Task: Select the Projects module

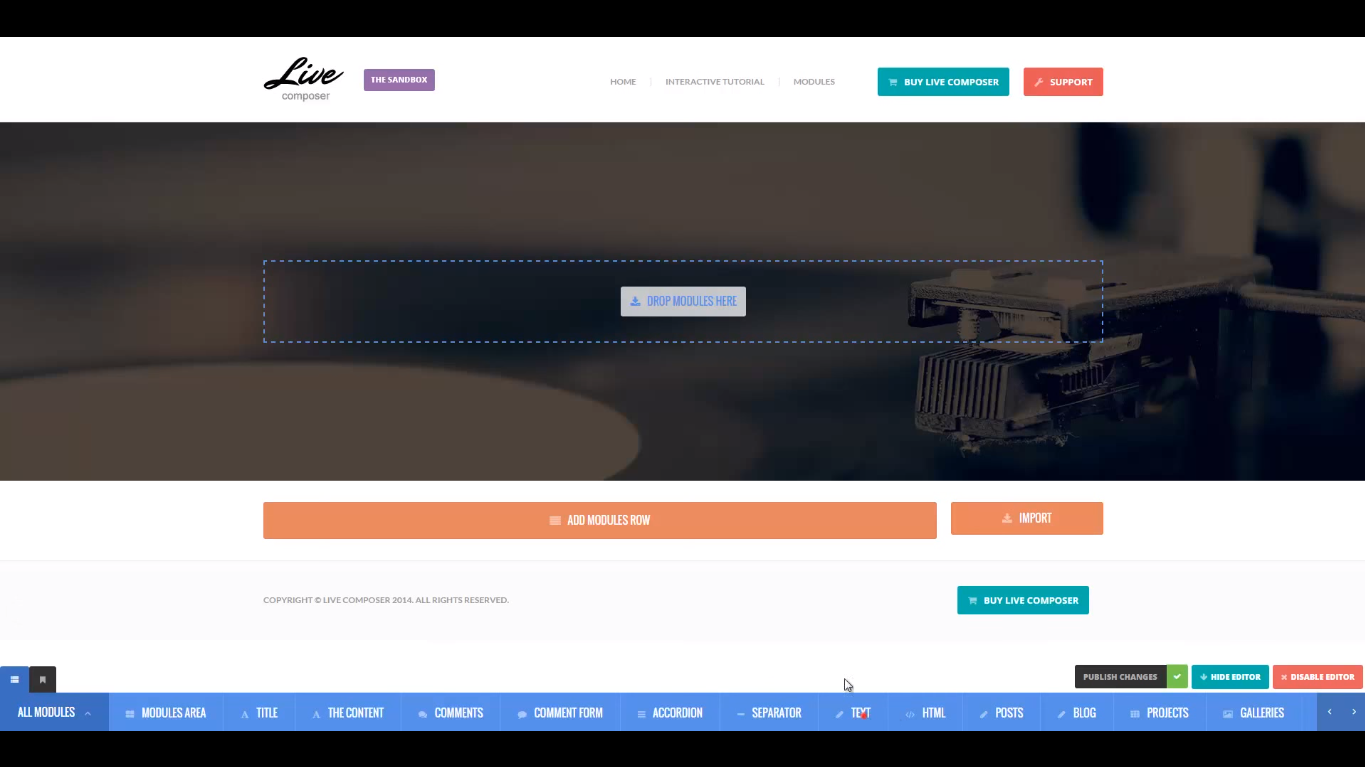Action: click(x=1159, y=713)
